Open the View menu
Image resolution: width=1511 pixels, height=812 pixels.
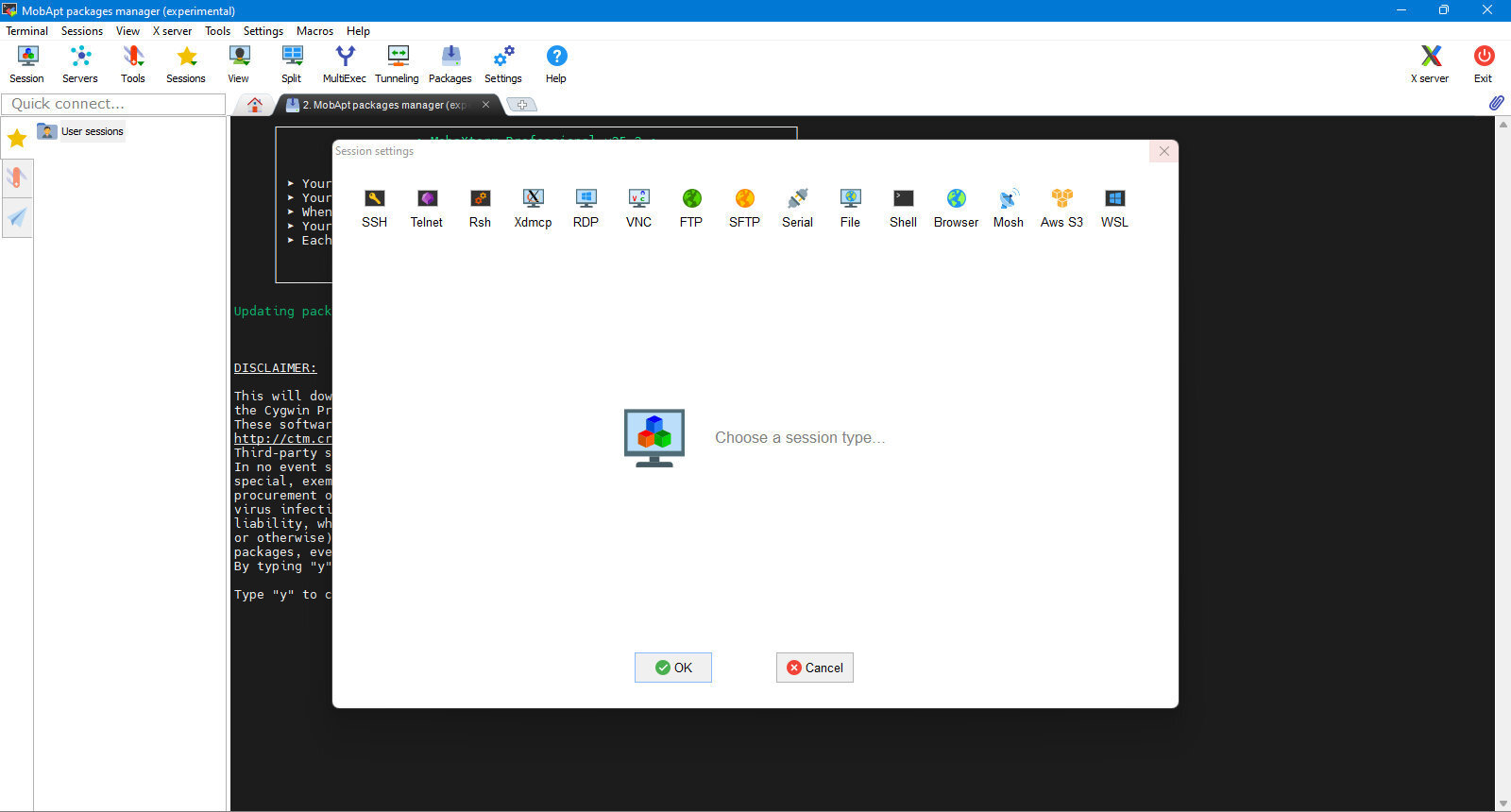pyautogui.click(x=127, y=31)
